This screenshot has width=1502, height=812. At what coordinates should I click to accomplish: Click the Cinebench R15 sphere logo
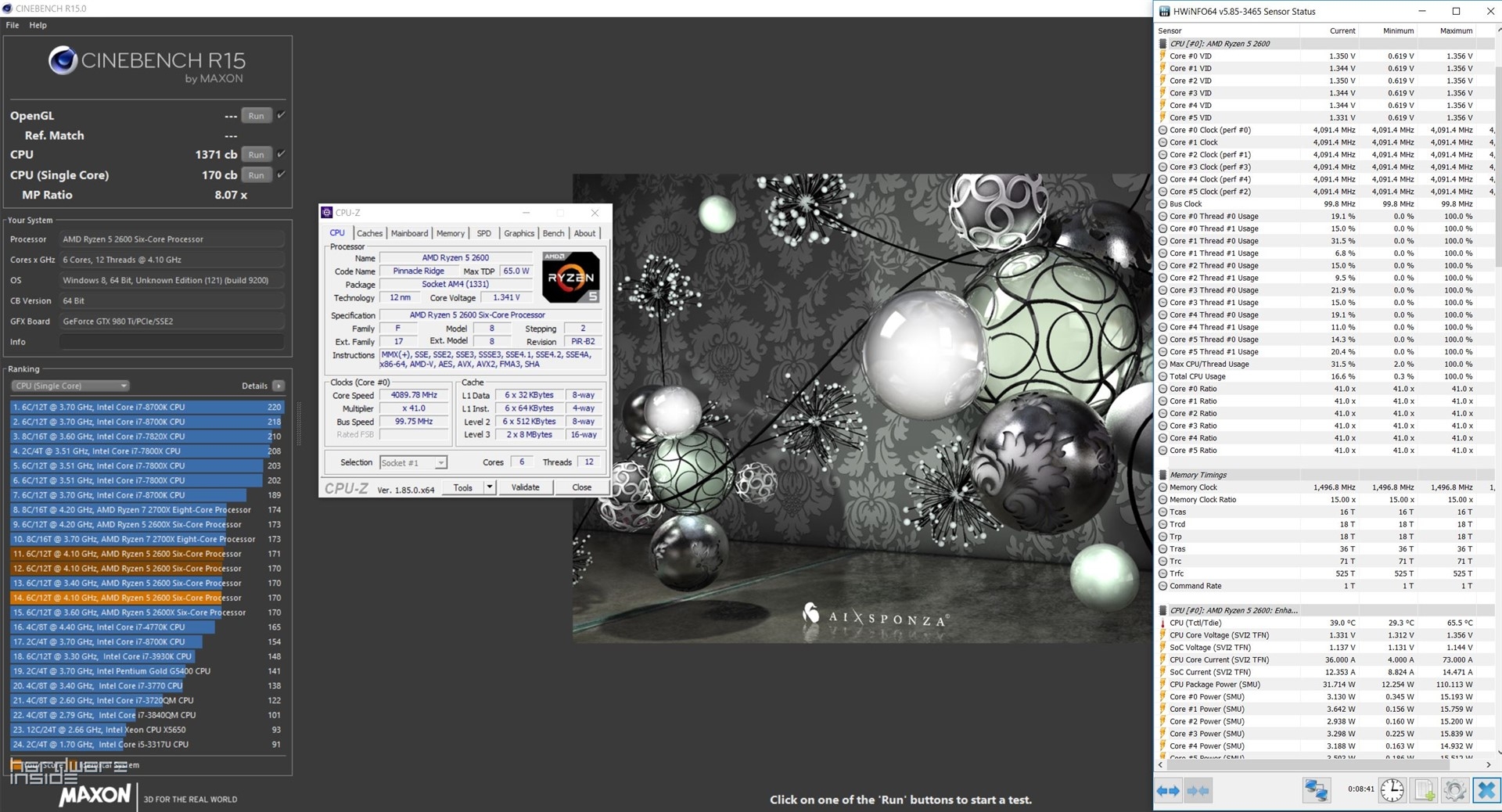click(x=63, y=61)
